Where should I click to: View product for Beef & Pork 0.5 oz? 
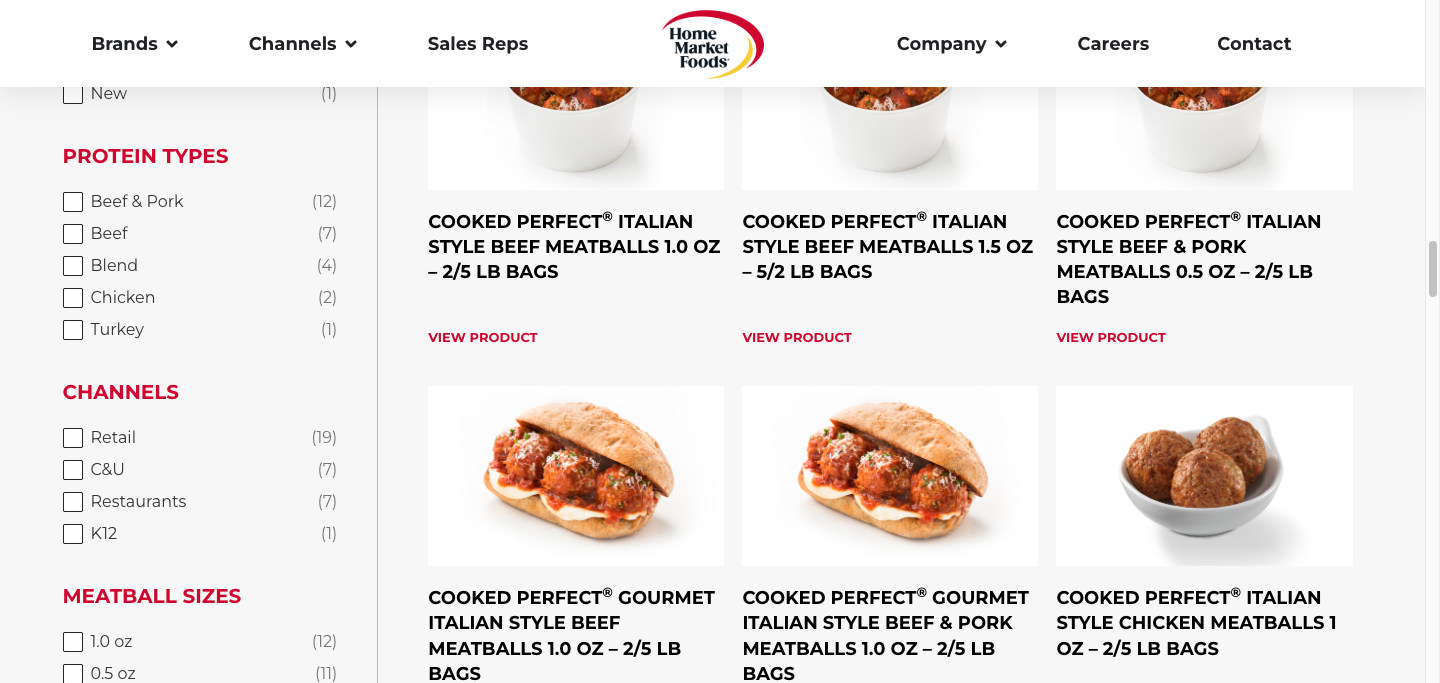[1111, 338]
